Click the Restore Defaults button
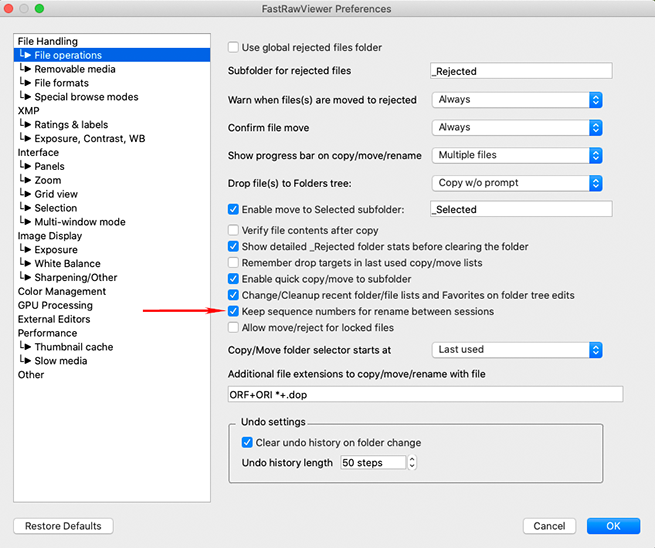The width and height of the screenshot is (655, 548). [x=63, y=526]
